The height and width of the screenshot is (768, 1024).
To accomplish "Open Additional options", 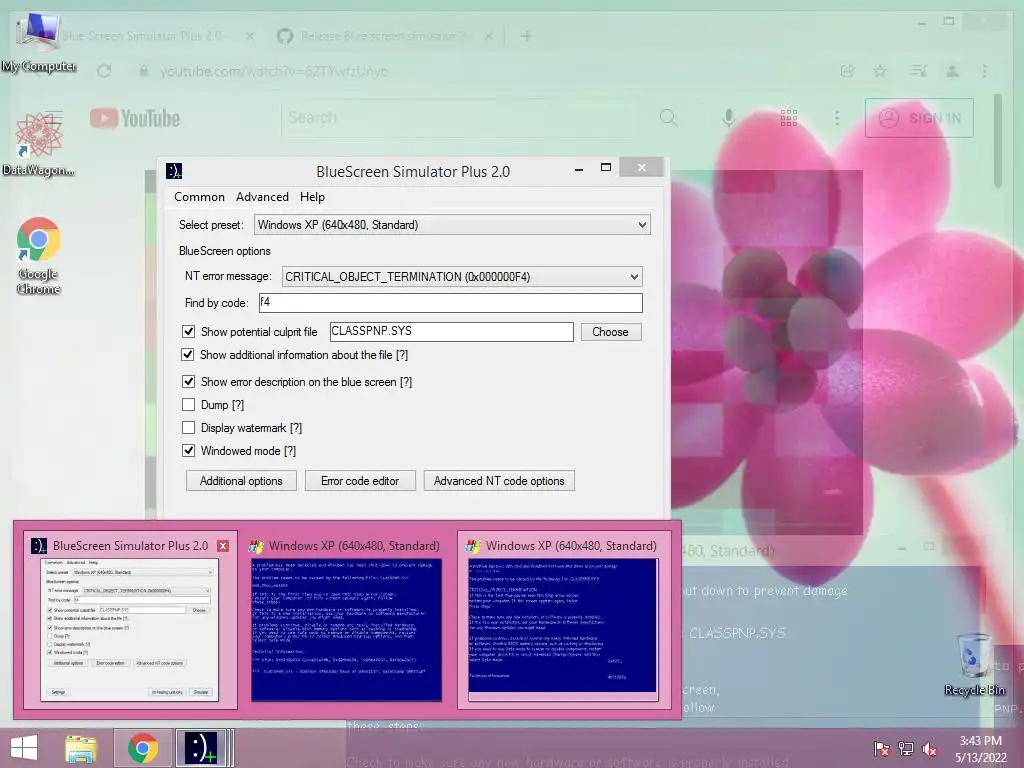I will click(x=241, y=481).
